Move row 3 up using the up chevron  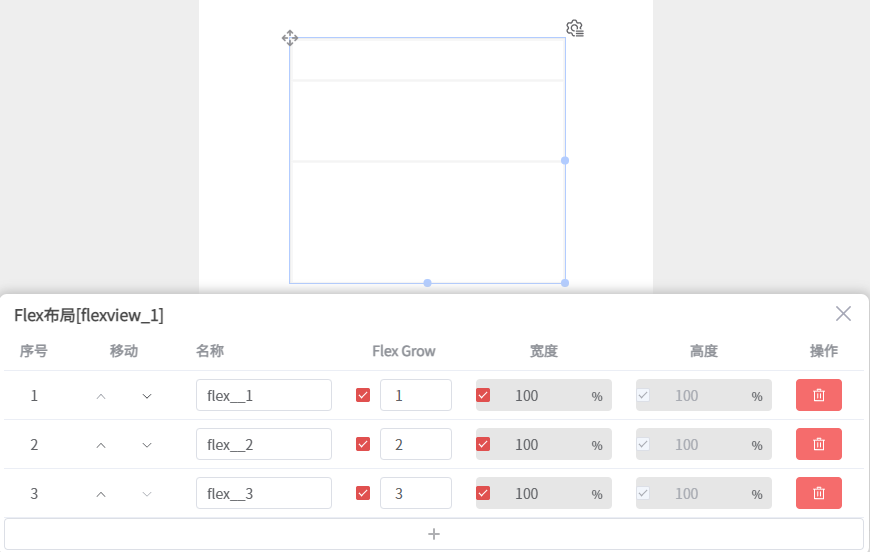pyautogui.click(x=101, y=494)
